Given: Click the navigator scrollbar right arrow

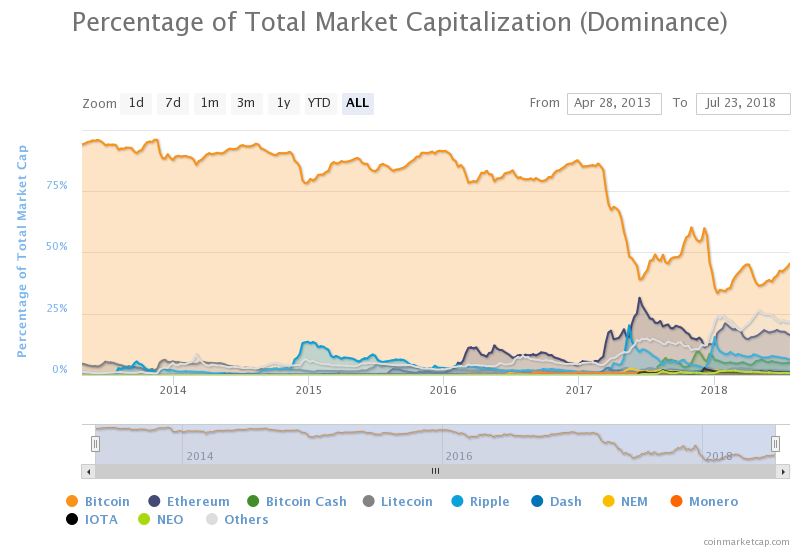Looking at the screenshot, I should [783, 471].
